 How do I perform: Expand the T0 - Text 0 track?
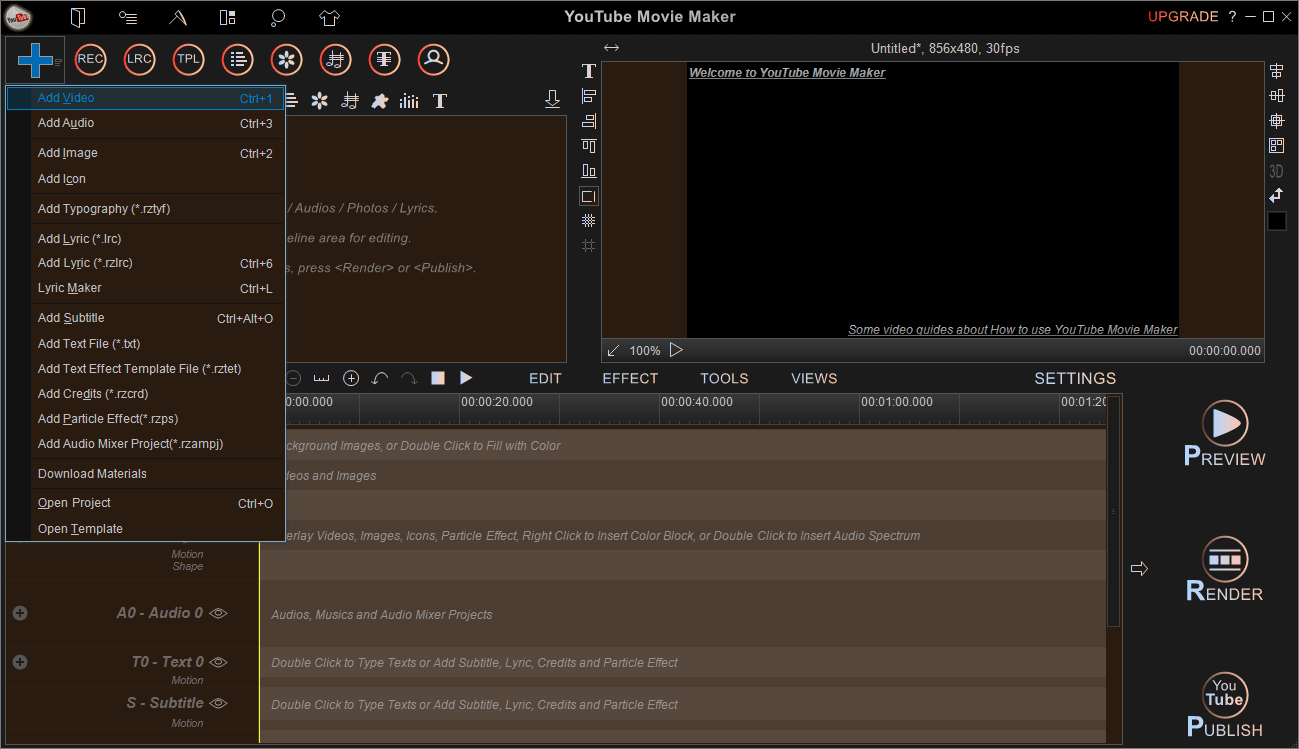pyautogui.click(x=20, y=662)
